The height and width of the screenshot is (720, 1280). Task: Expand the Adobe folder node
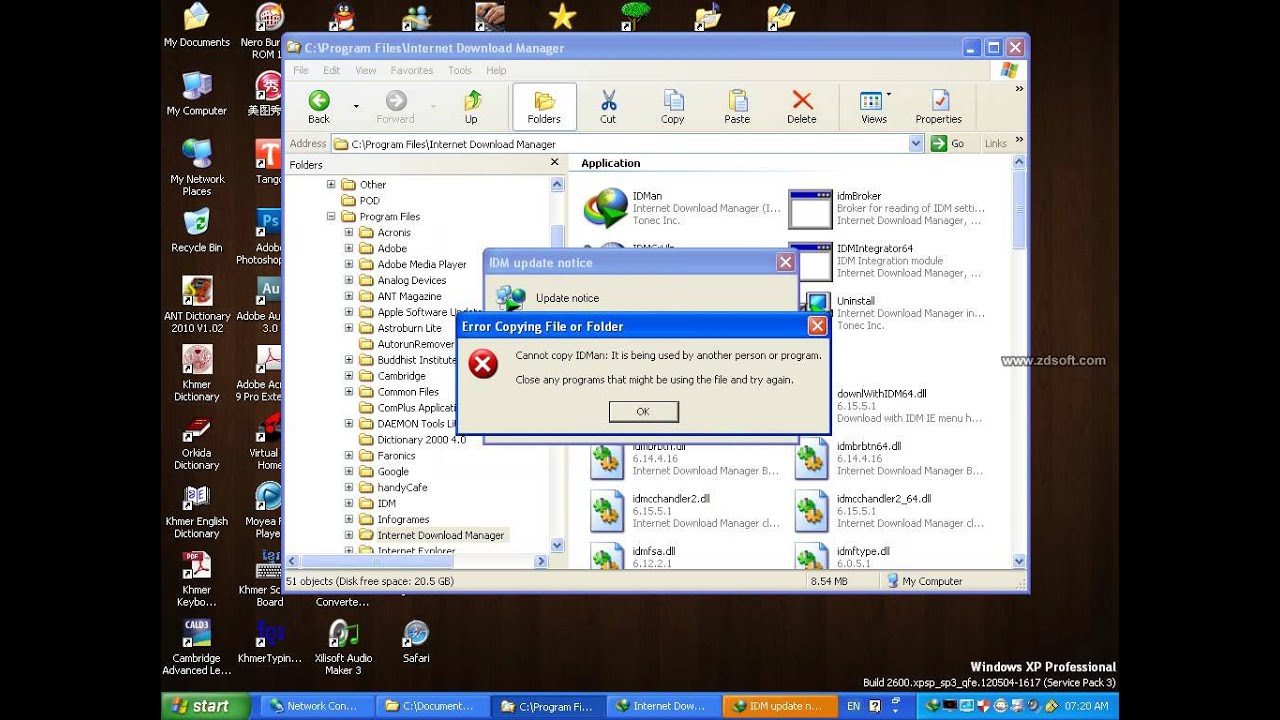[349, 249]
